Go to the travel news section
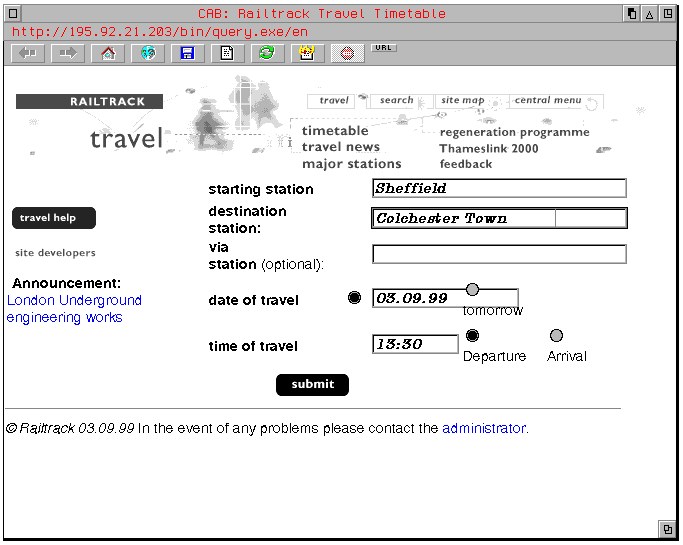683x545 pixels. [x=341, y=147]
